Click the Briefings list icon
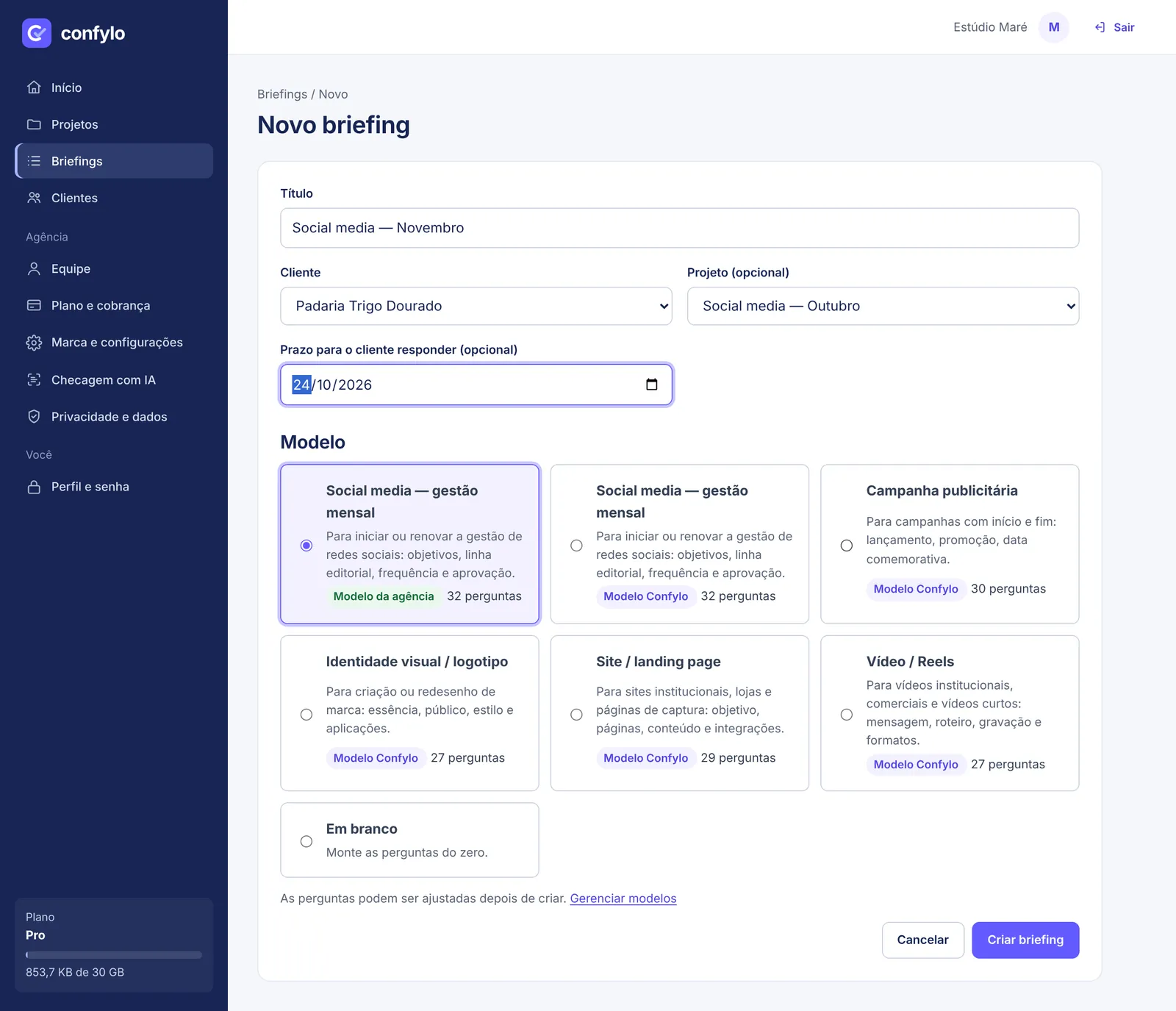The width and height of the screenshot is (1176, 1011). pyautogui.click(x=34, y=161)
